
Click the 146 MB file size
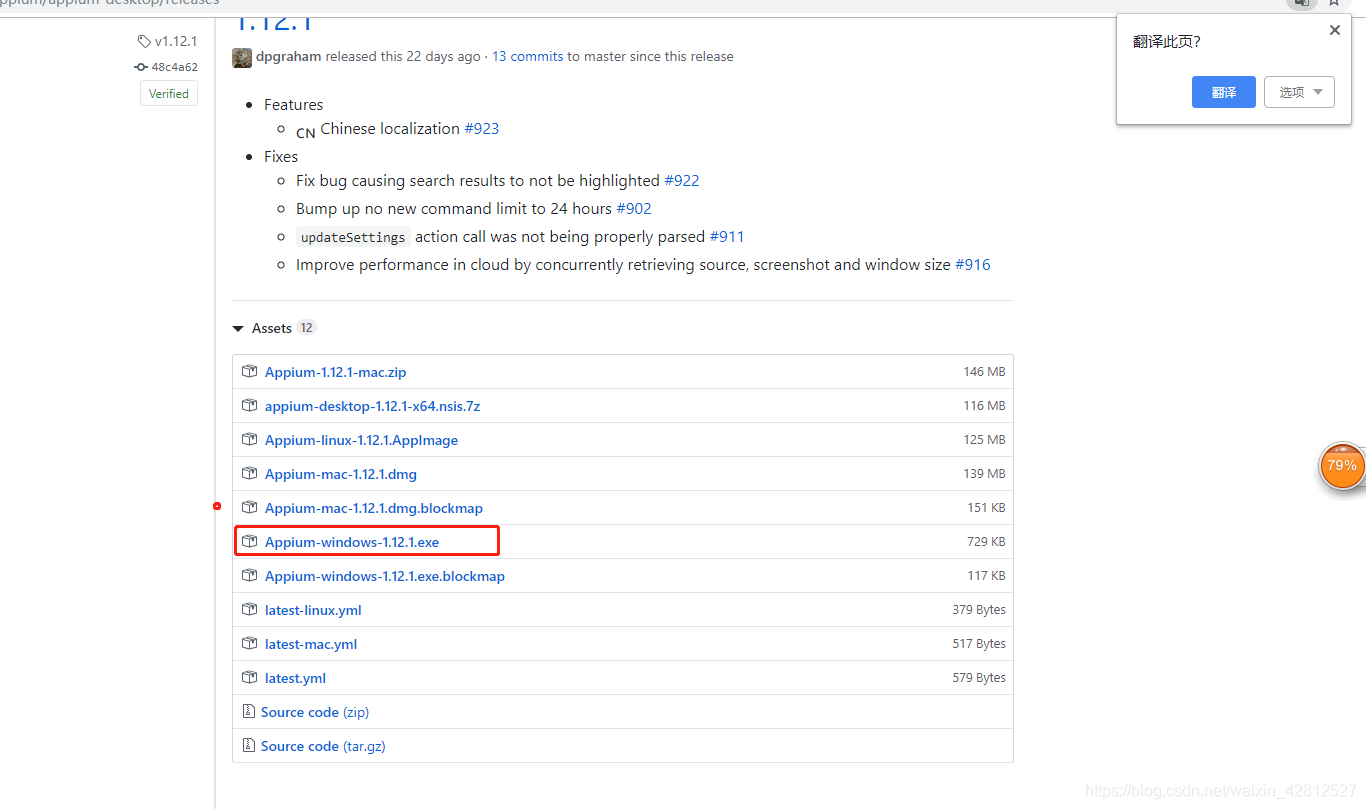coord(984,371)
